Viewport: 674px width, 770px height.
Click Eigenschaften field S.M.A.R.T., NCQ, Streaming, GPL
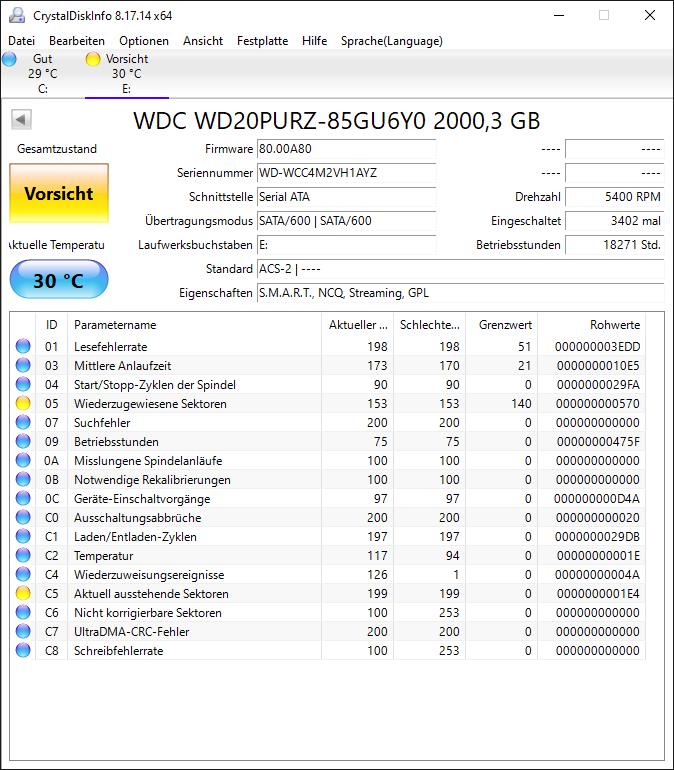tap(460, 293)
